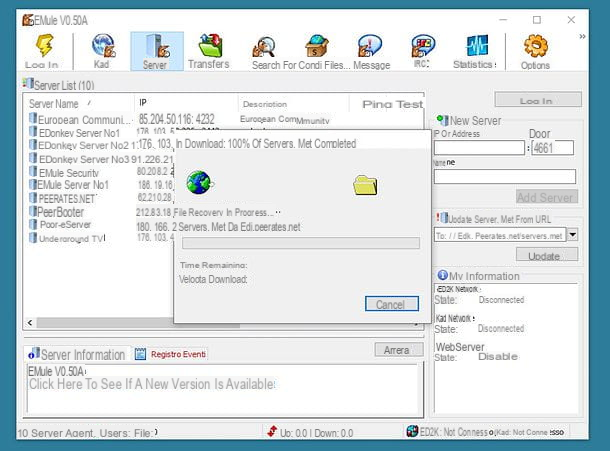Open the Message toolbar icon
Screen dimensions: 610x451
370,46
